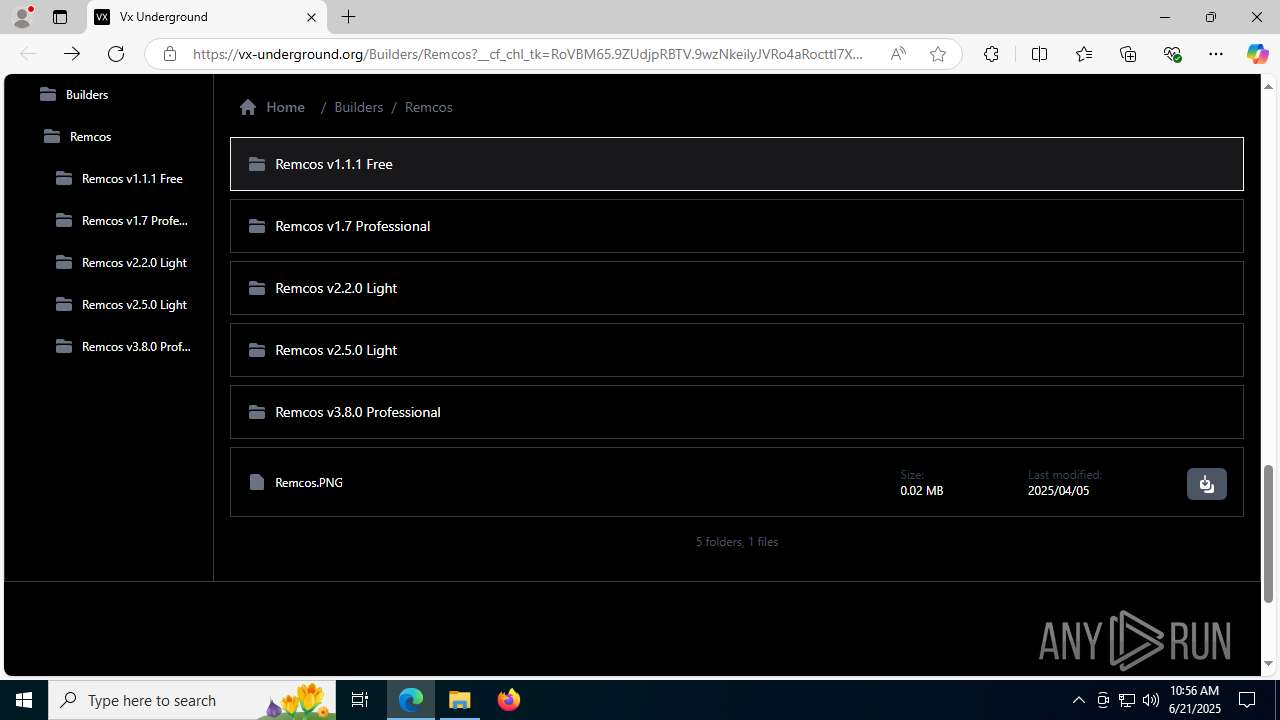The image size is (1280, 720).
Task: Open browser Collections panel
Action: point(1128,54)
